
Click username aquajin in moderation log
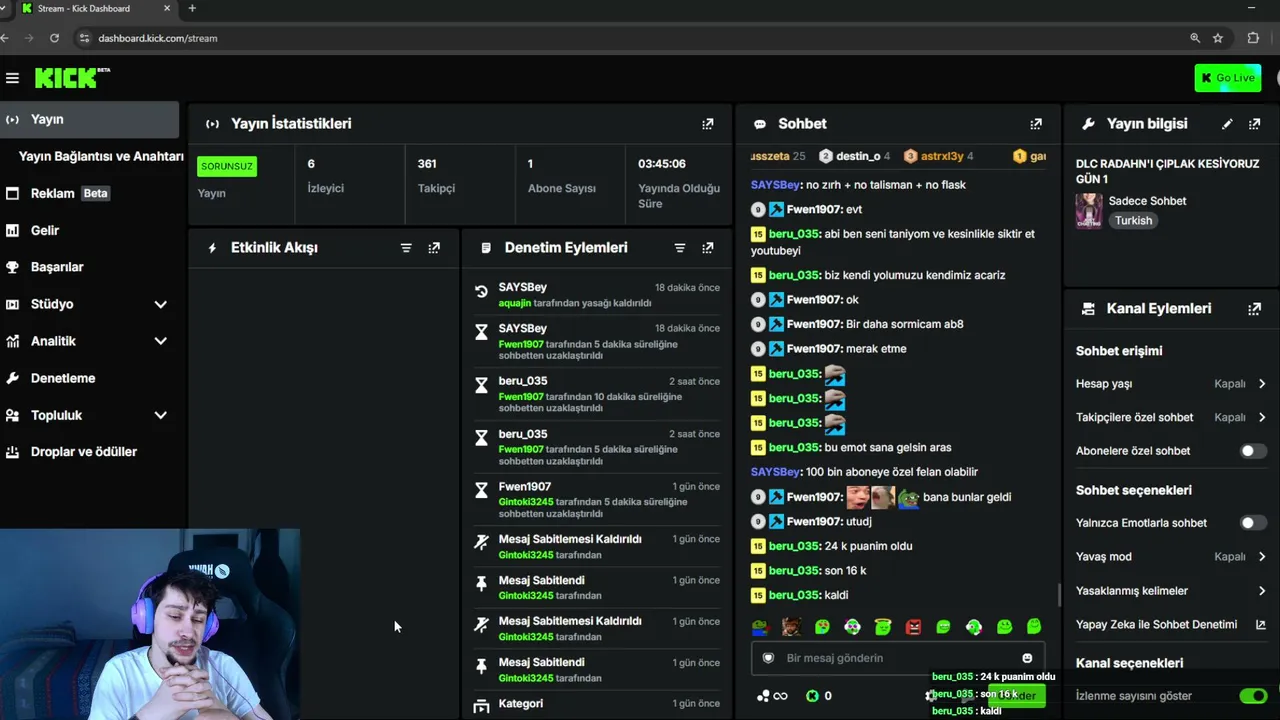[x=515, y=303]
